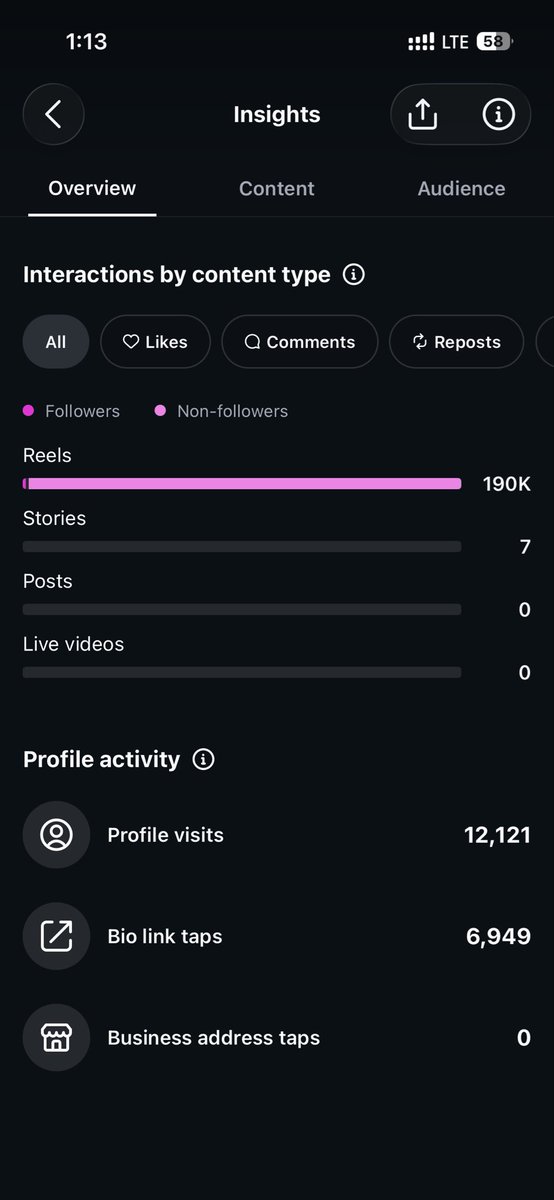
Task: Switch to the Content tab
Action: [277, 188]
